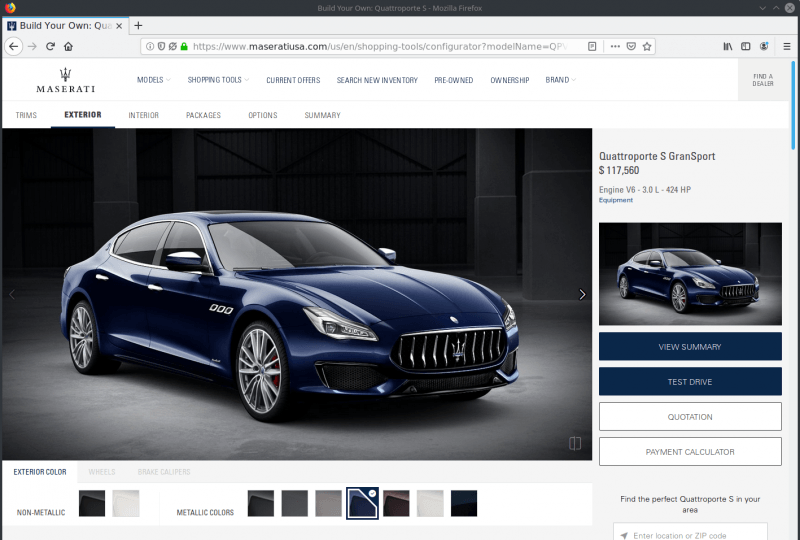
Task: Show previous car view with left arrow
Action: 12,294
